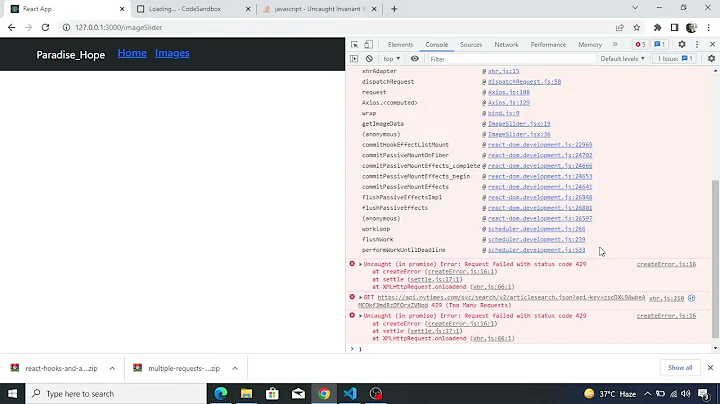The width and height of the screenshot is (720, 404).
Task: Open Microsoft Edge from taskbar
Action: 221,394
